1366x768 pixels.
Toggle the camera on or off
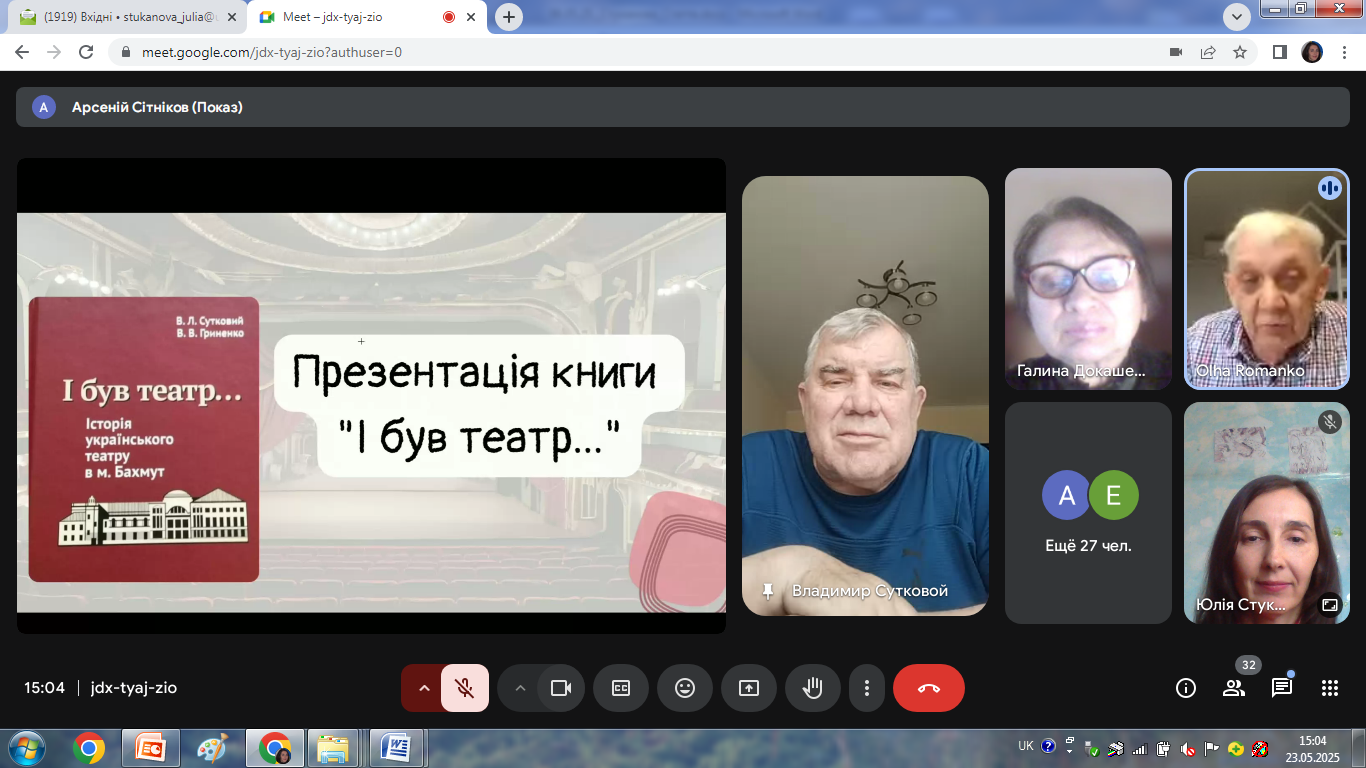[561, 688]
